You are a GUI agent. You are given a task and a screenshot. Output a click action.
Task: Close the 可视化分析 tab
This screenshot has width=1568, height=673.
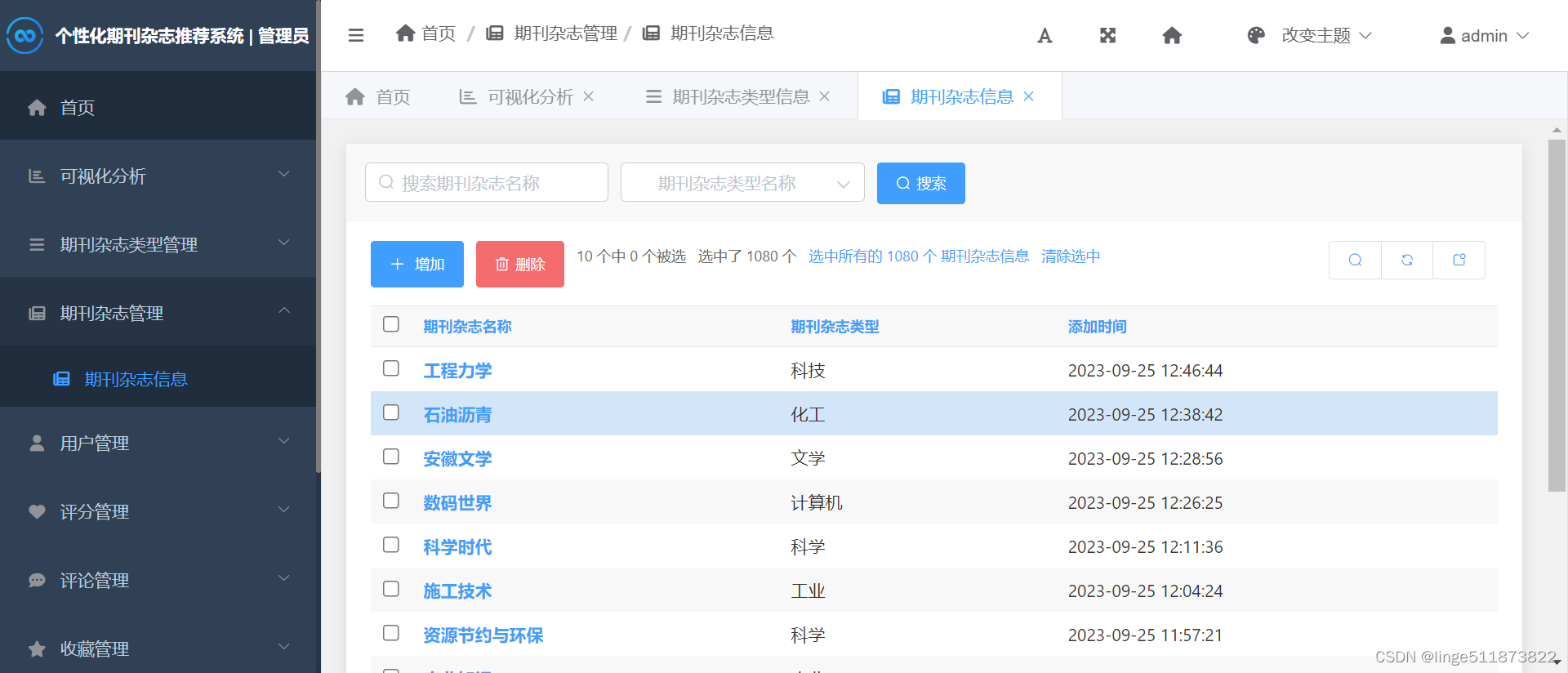[x=589, y=96]
